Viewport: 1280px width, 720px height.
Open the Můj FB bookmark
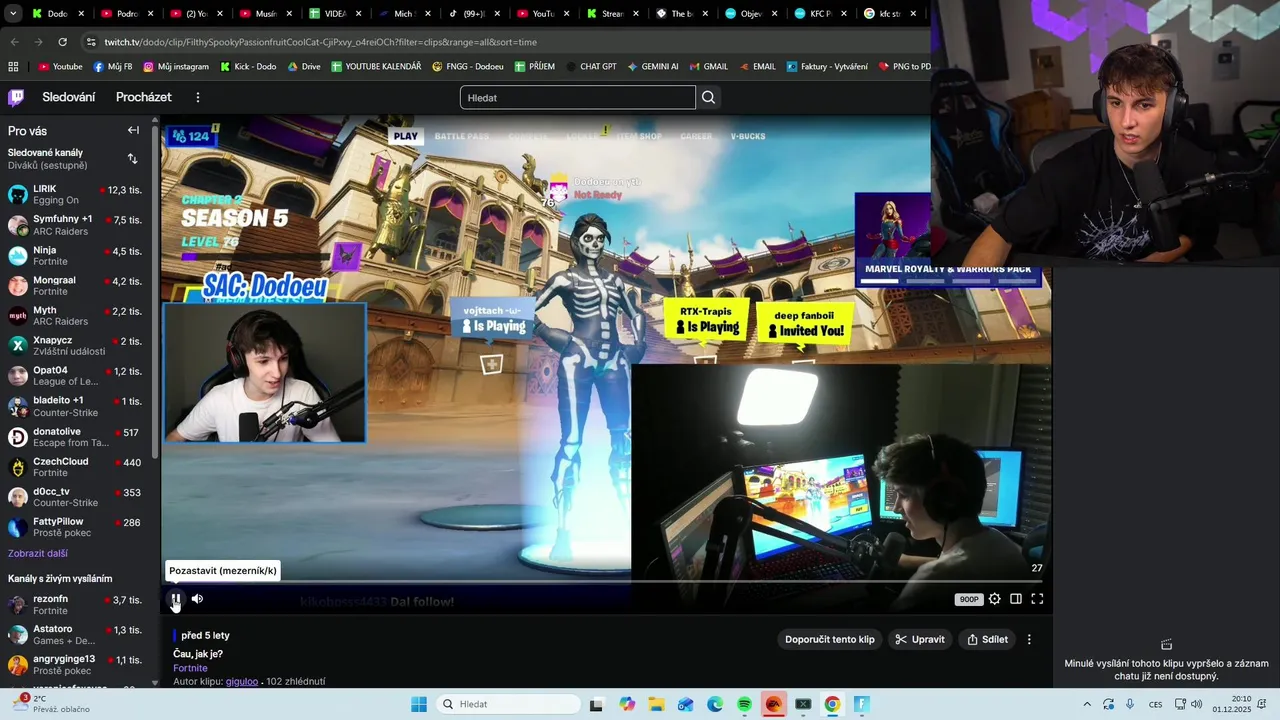pos(113,67)
